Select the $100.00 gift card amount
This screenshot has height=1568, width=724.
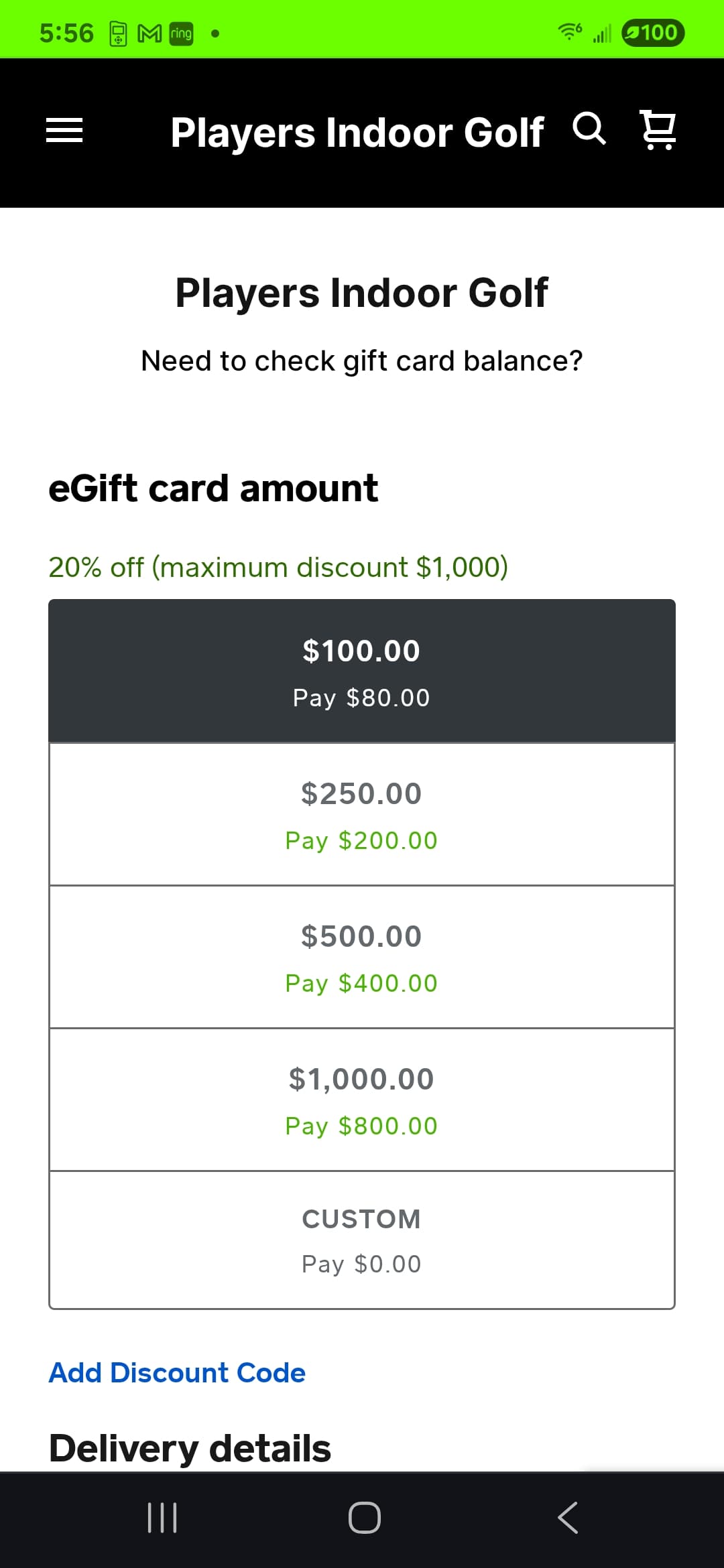tap(362, 671)
